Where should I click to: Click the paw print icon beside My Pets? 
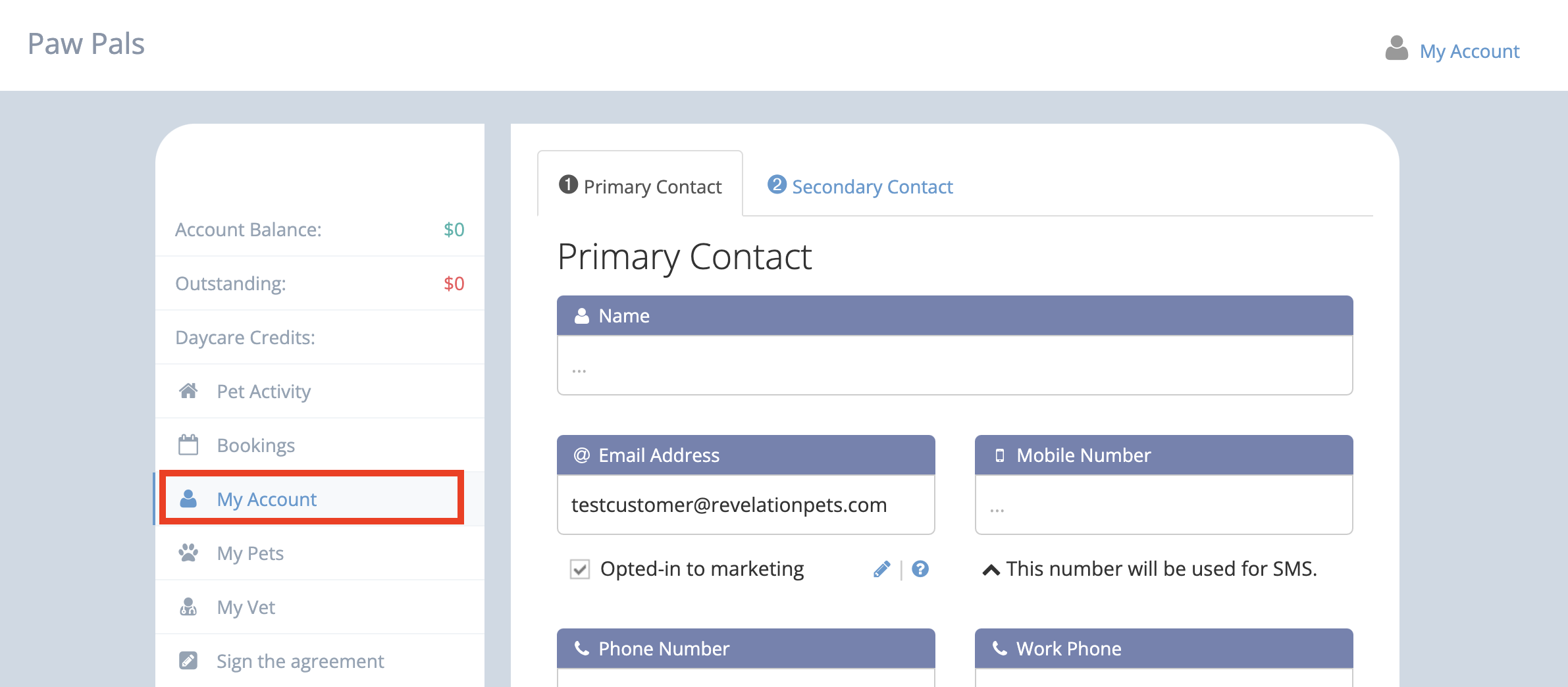coord(188,553)
